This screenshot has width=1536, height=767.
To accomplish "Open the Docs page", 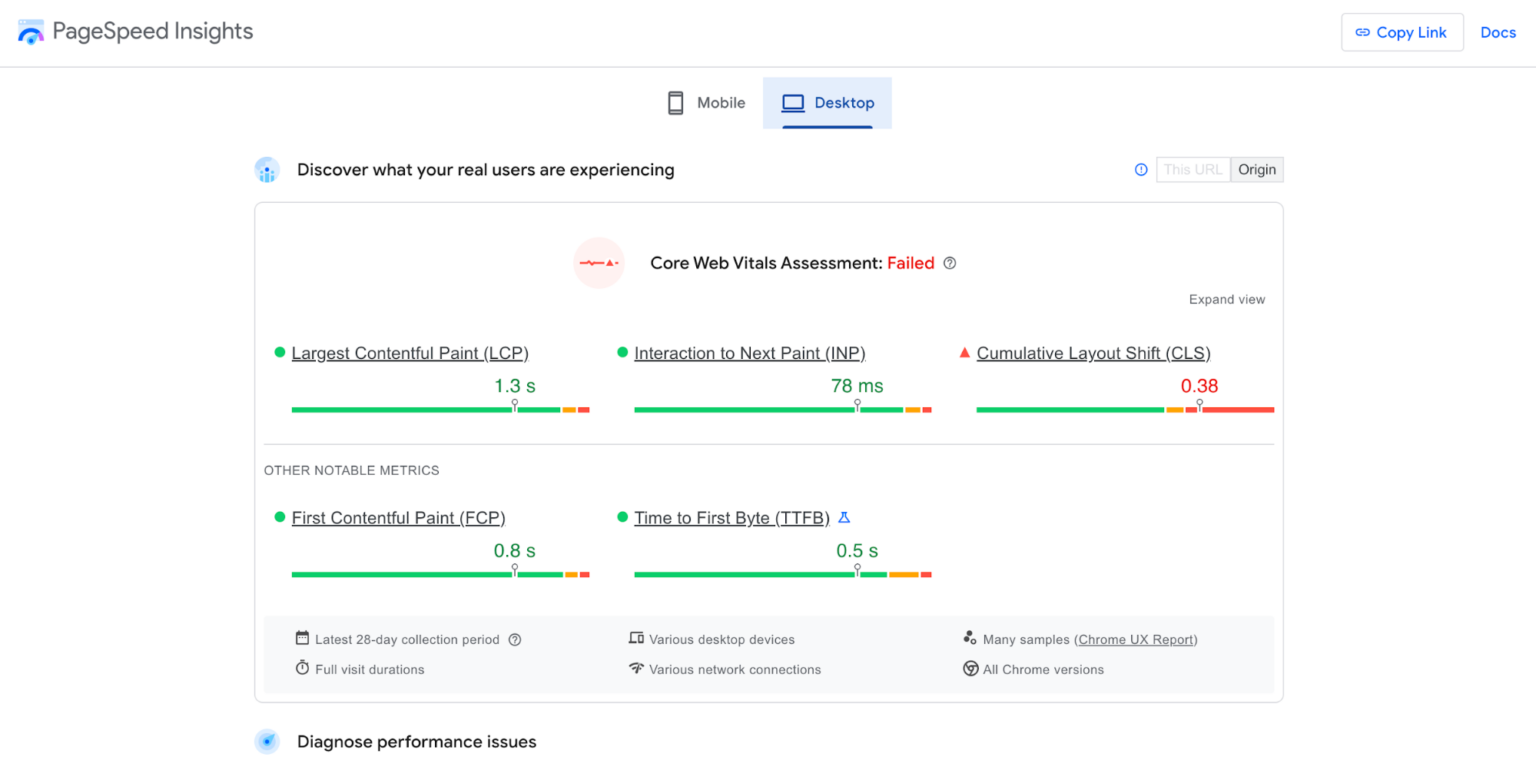I will [x=1497, y=32].
